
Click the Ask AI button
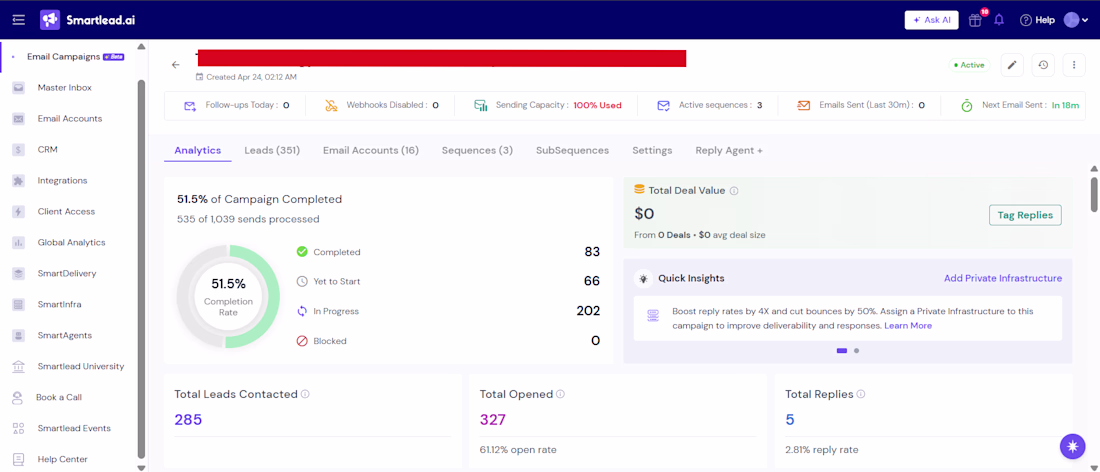point(932,20)
